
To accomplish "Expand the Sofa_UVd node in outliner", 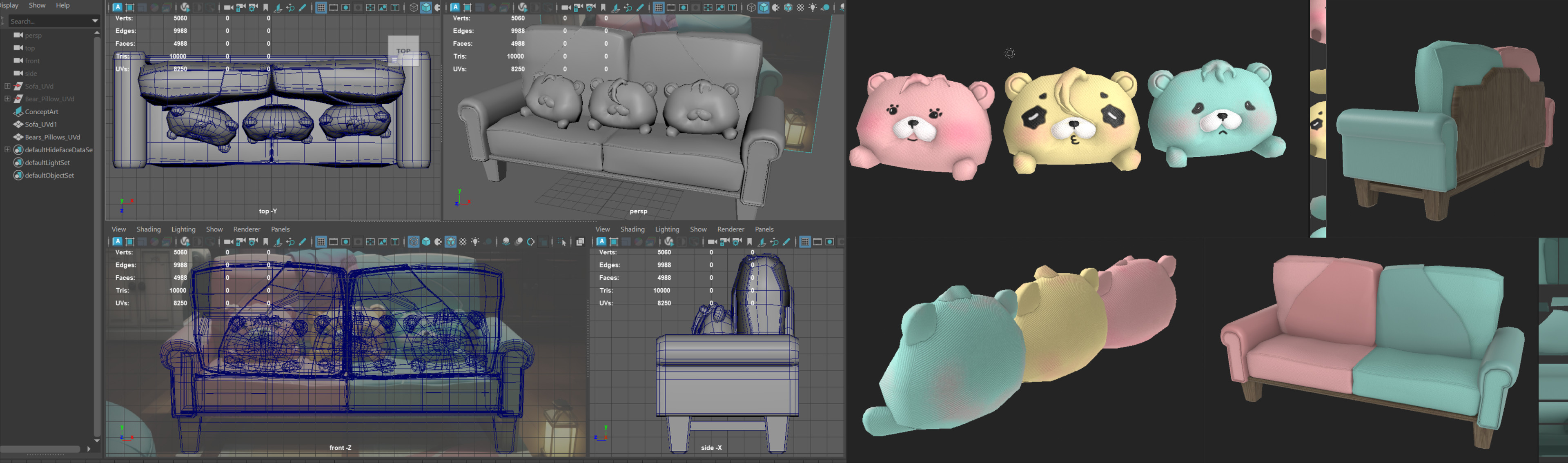I will [7, 86].
